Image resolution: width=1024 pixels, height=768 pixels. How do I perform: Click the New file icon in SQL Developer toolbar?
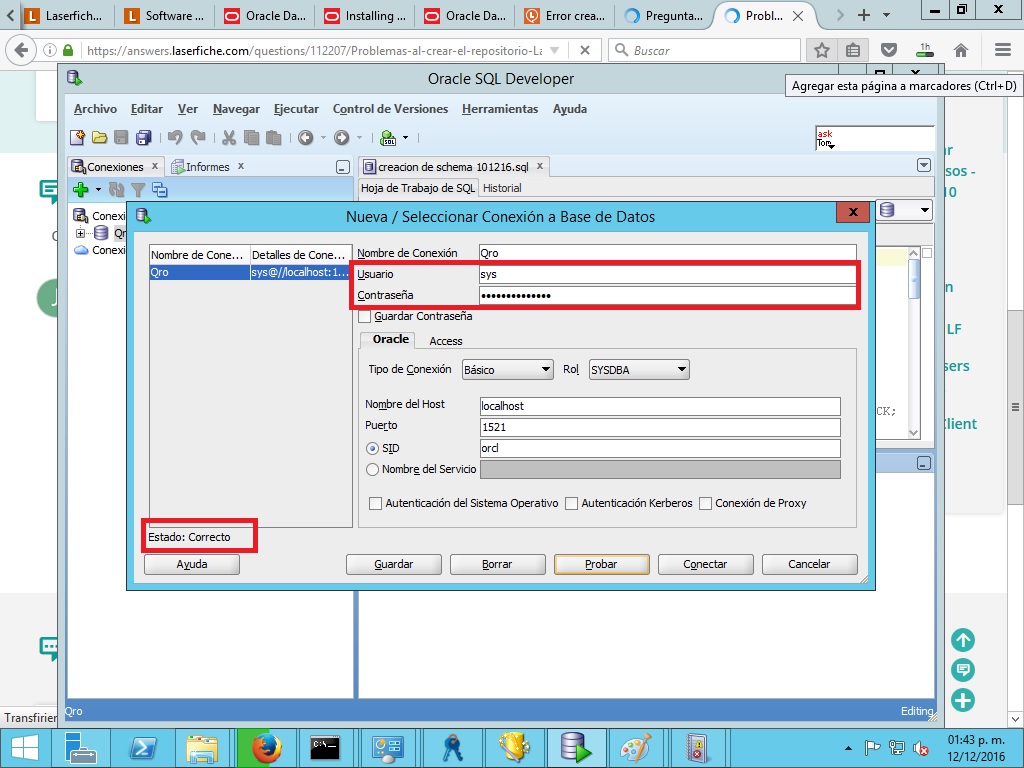coord(78,137)
